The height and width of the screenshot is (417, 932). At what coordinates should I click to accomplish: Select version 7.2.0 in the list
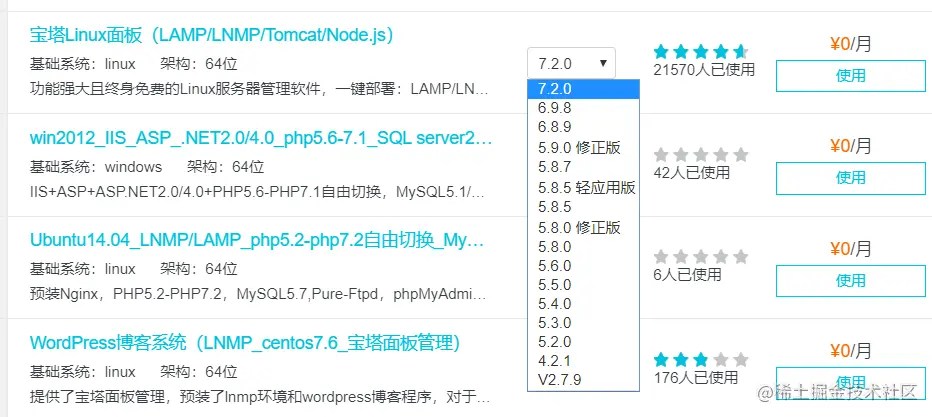coord(583,89)
